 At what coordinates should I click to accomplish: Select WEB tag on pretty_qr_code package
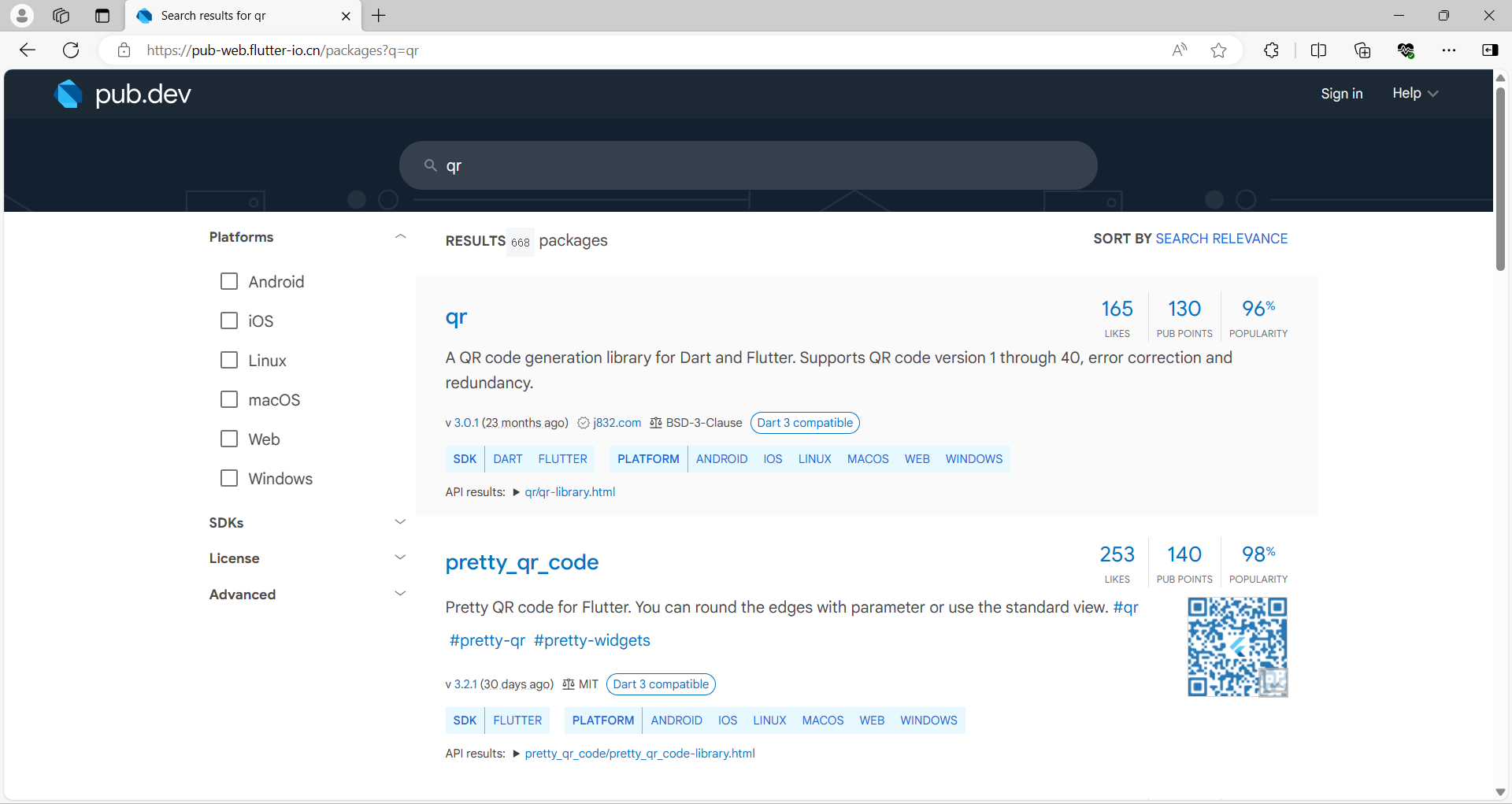click(x=872, y=721)
